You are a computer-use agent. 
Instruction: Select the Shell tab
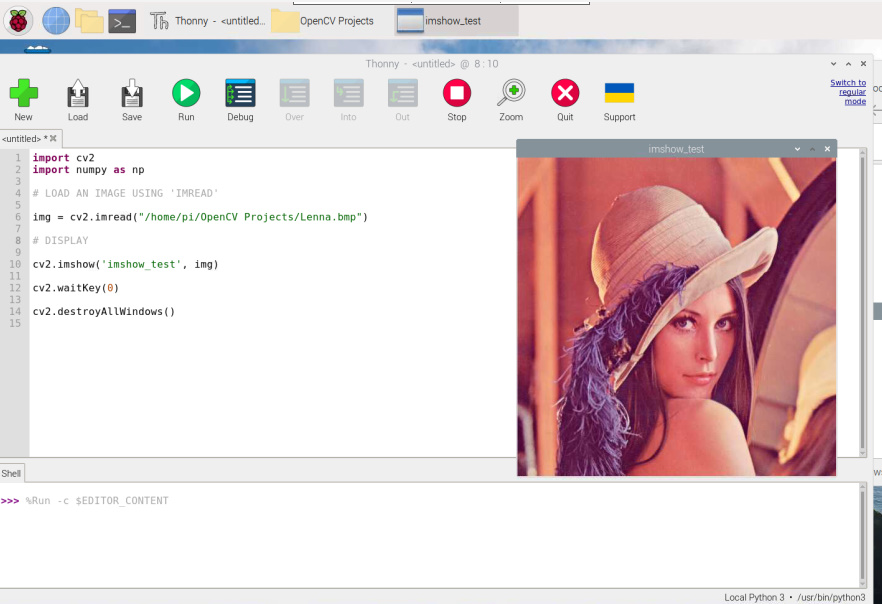tap(11, 474)
